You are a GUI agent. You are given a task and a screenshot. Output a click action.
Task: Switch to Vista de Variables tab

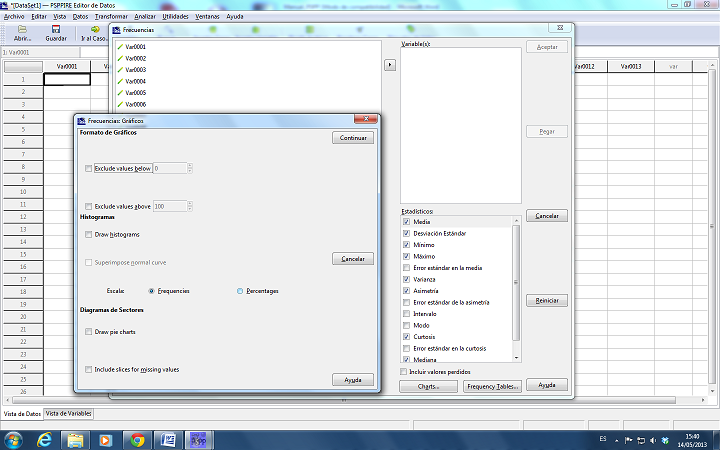click(x=68, y=413)
